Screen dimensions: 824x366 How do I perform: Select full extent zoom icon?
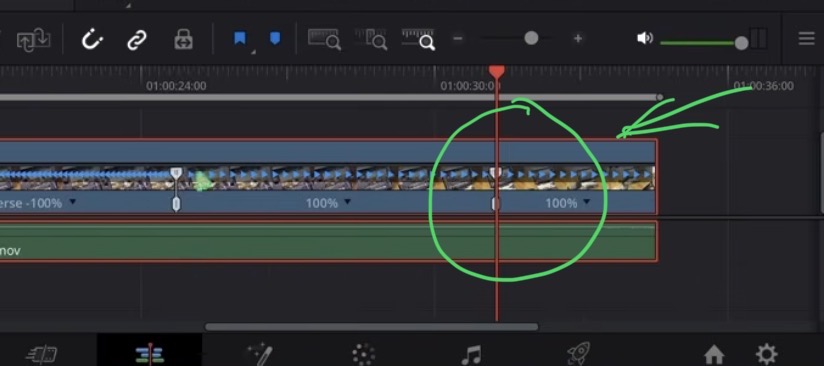click(x=324, y=39)
